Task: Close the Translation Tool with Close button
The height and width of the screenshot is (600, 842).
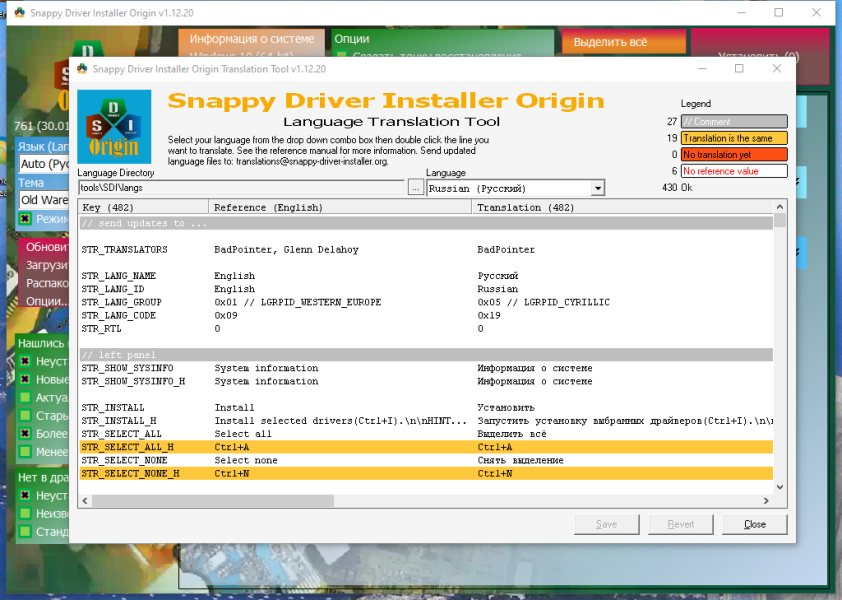Action: (x=755, y=524)
